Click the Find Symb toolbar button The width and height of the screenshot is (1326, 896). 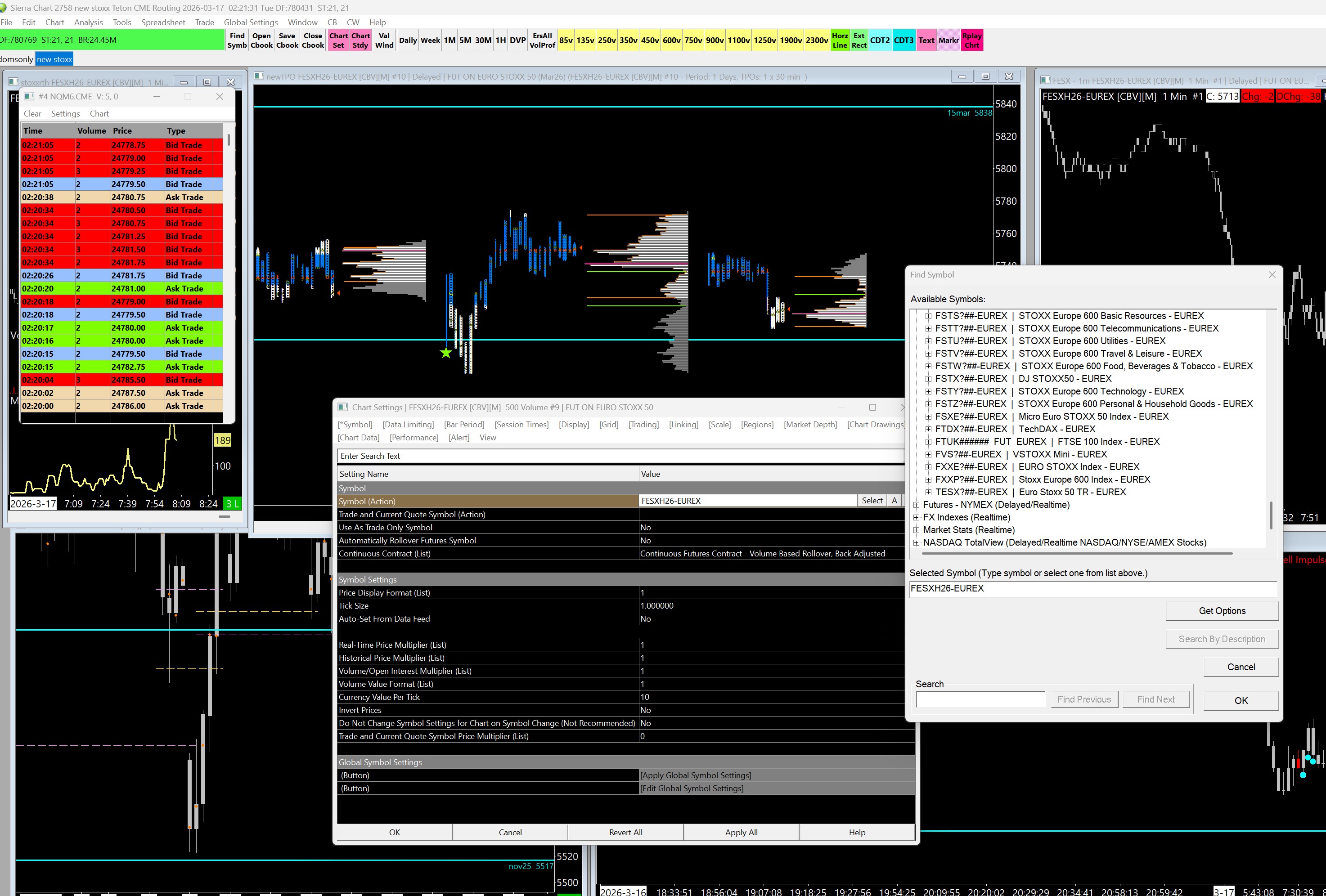pyautogui.click(x=237, y=40)
